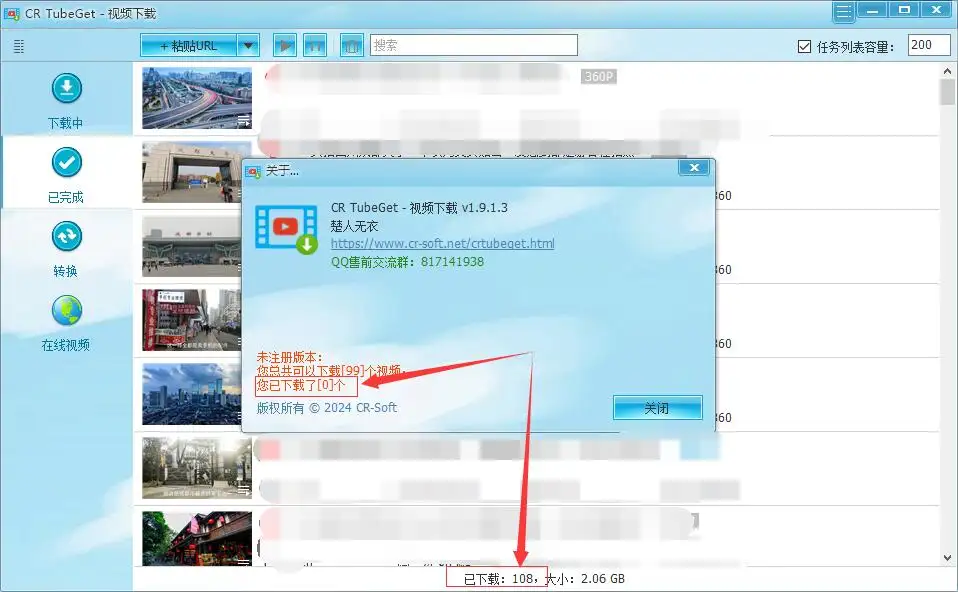Click the large TubeGet logo in About dialog
Viewport: 958px width, 592px height.
click(x=287, y=229)
